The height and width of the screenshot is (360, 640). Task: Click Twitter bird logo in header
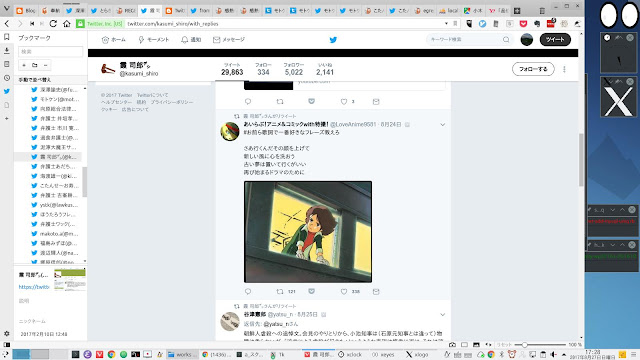[333, 40]
